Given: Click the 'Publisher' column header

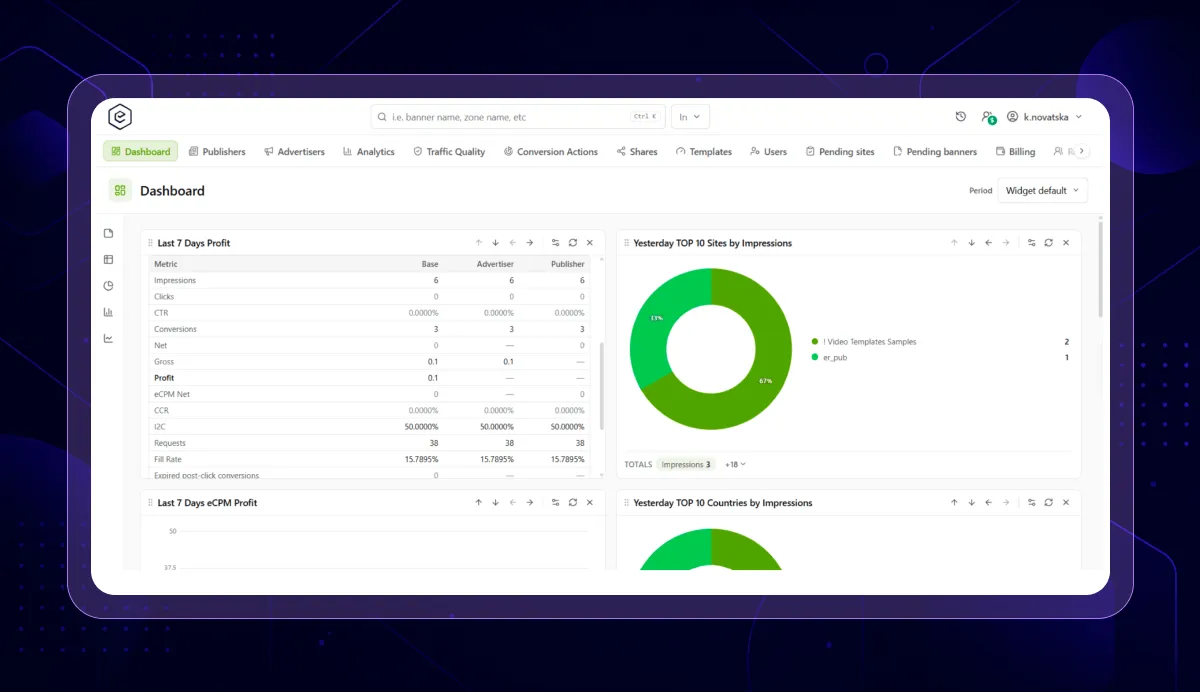Looking at the screenshot, I should (567, 264).
